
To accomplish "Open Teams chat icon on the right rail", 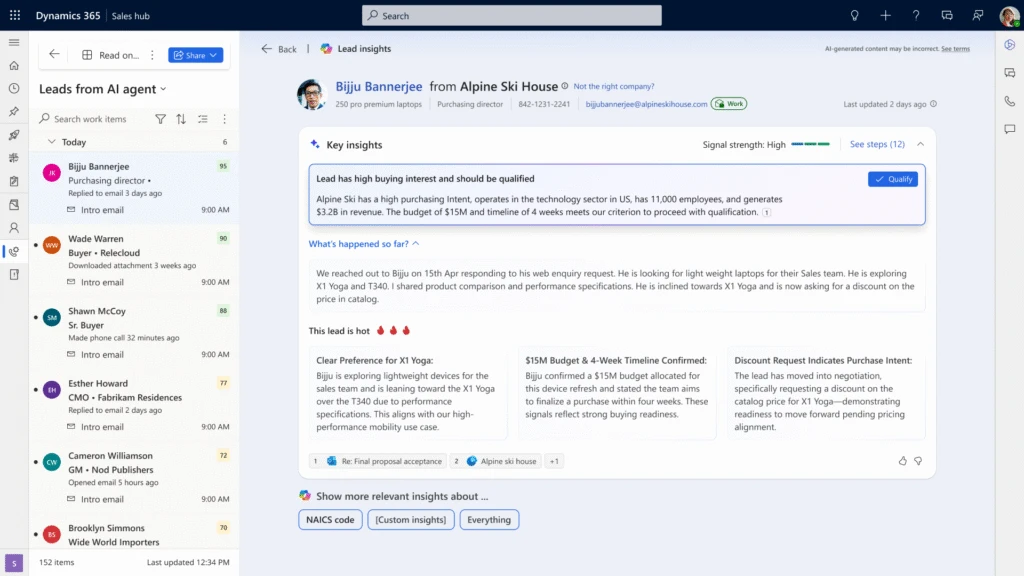I will (x=1009, y=72).
